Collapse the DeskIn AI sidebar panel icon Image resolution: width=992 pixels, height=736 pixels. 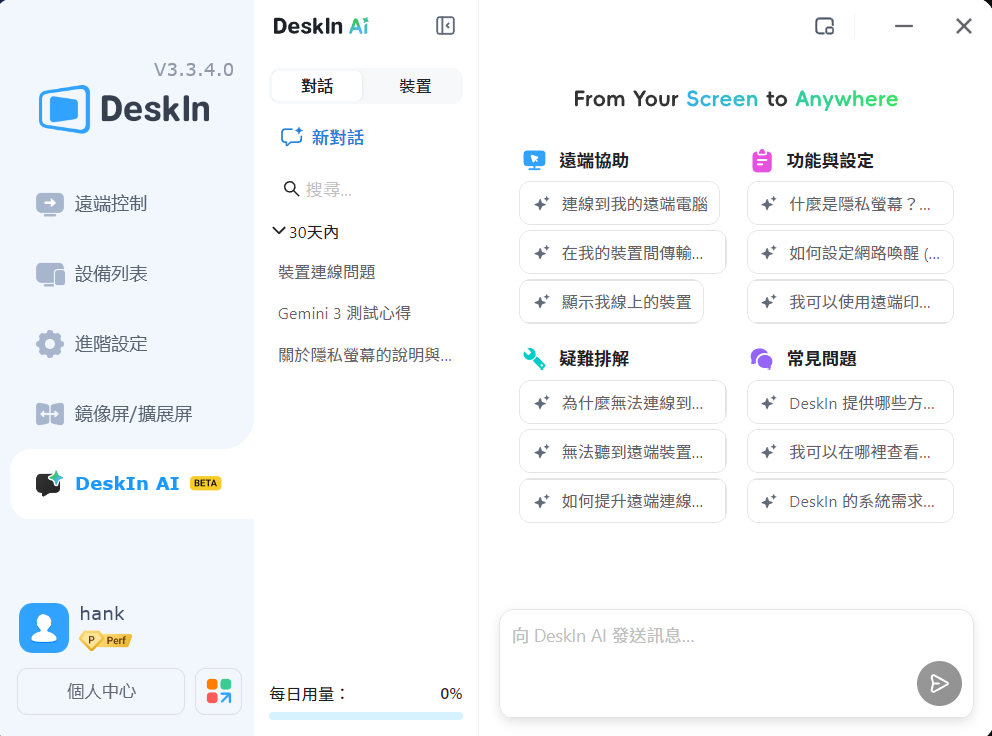click(x=446, y=26)
